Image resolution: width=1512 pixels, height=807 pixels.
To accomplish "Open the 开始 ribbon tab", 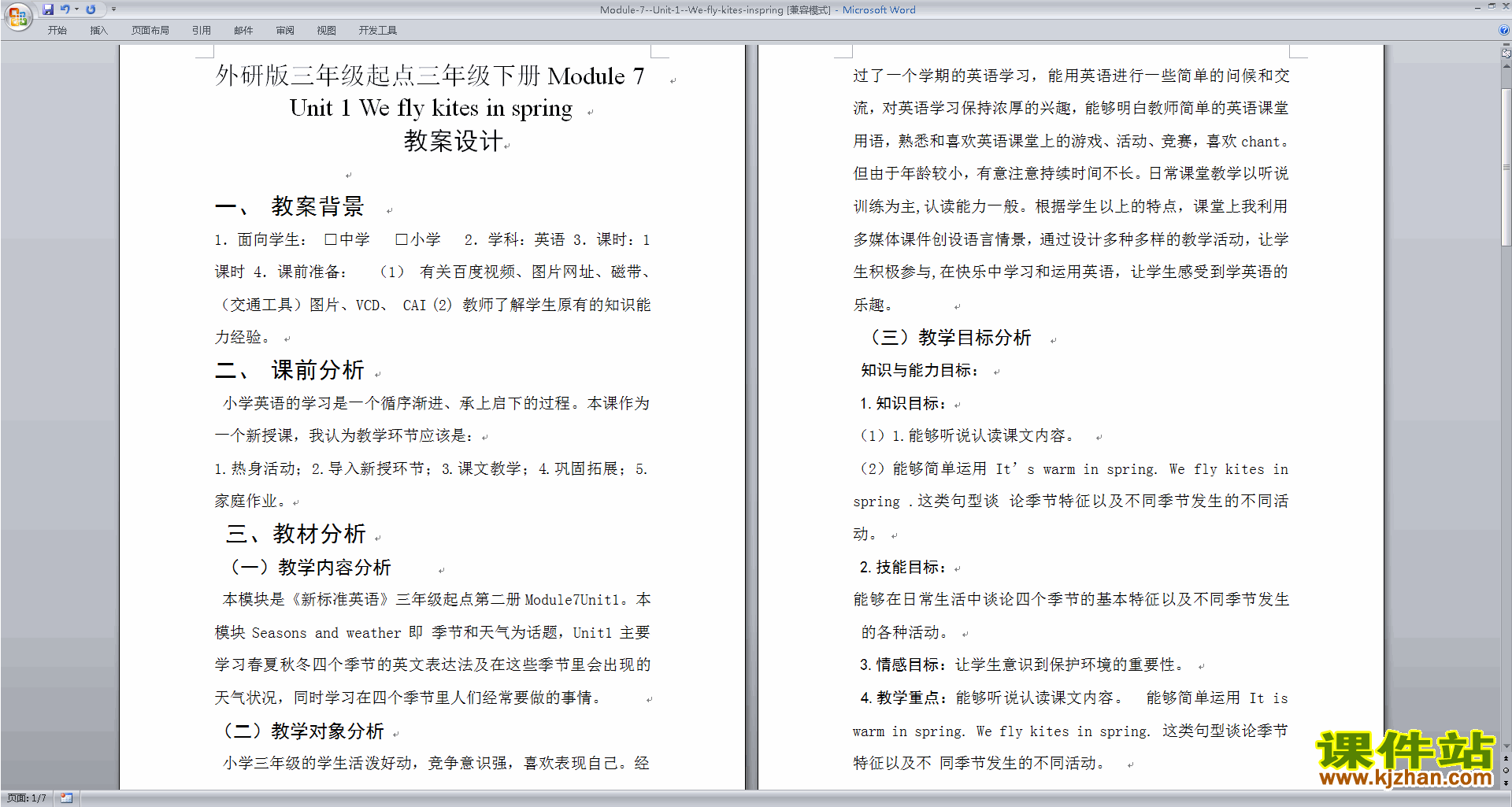I will (x=57, y=31).
